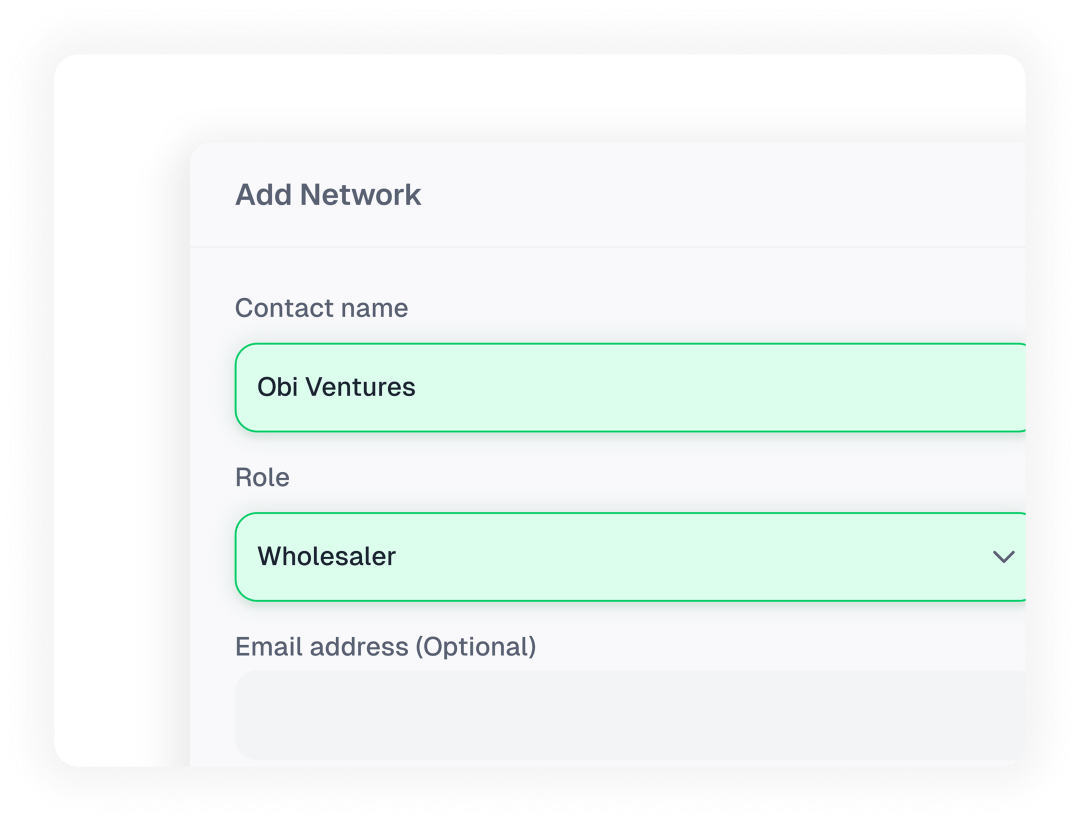The height and width of the screenshot is (821, 1080).
Task: Click the "Contact name" field label
Action: [x=321, y=308]
